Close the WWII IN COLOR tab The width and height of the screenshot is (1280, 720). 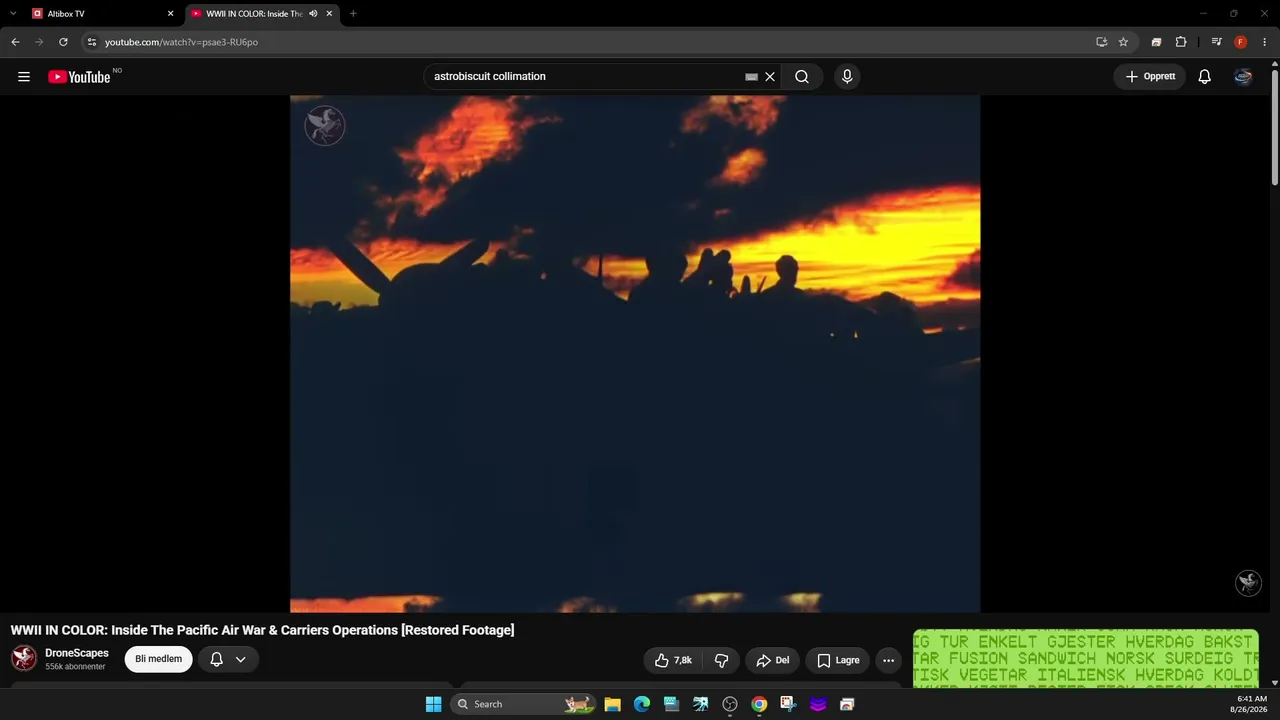click(x=329, y=14)
